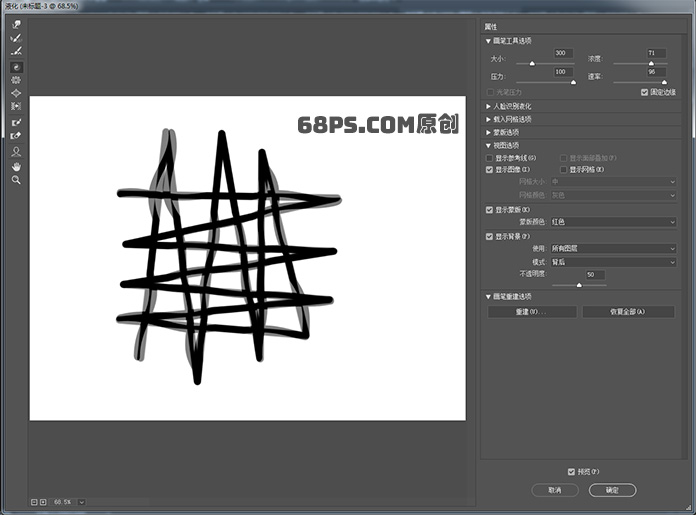Viewport: 696px width, 515px height.
Task: Select the Push Left tool
Action: [x=16, y=106]
